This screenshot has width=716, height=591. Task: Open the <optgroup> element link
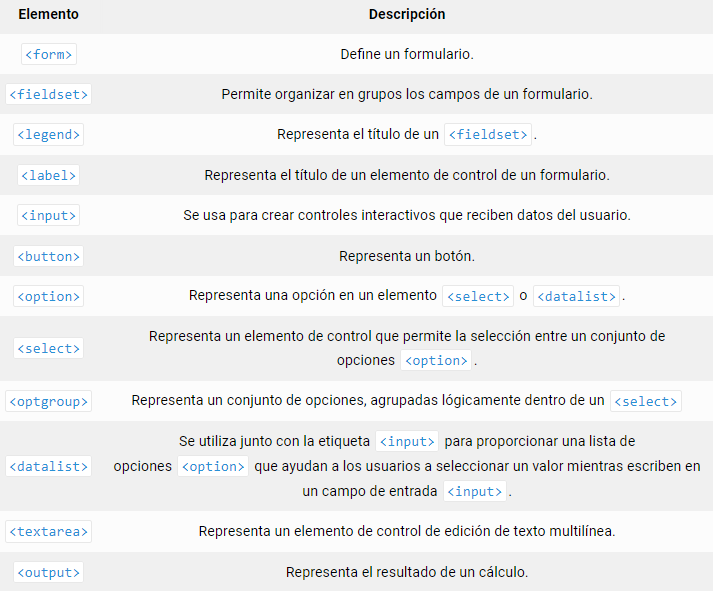[x=48, y=401]
